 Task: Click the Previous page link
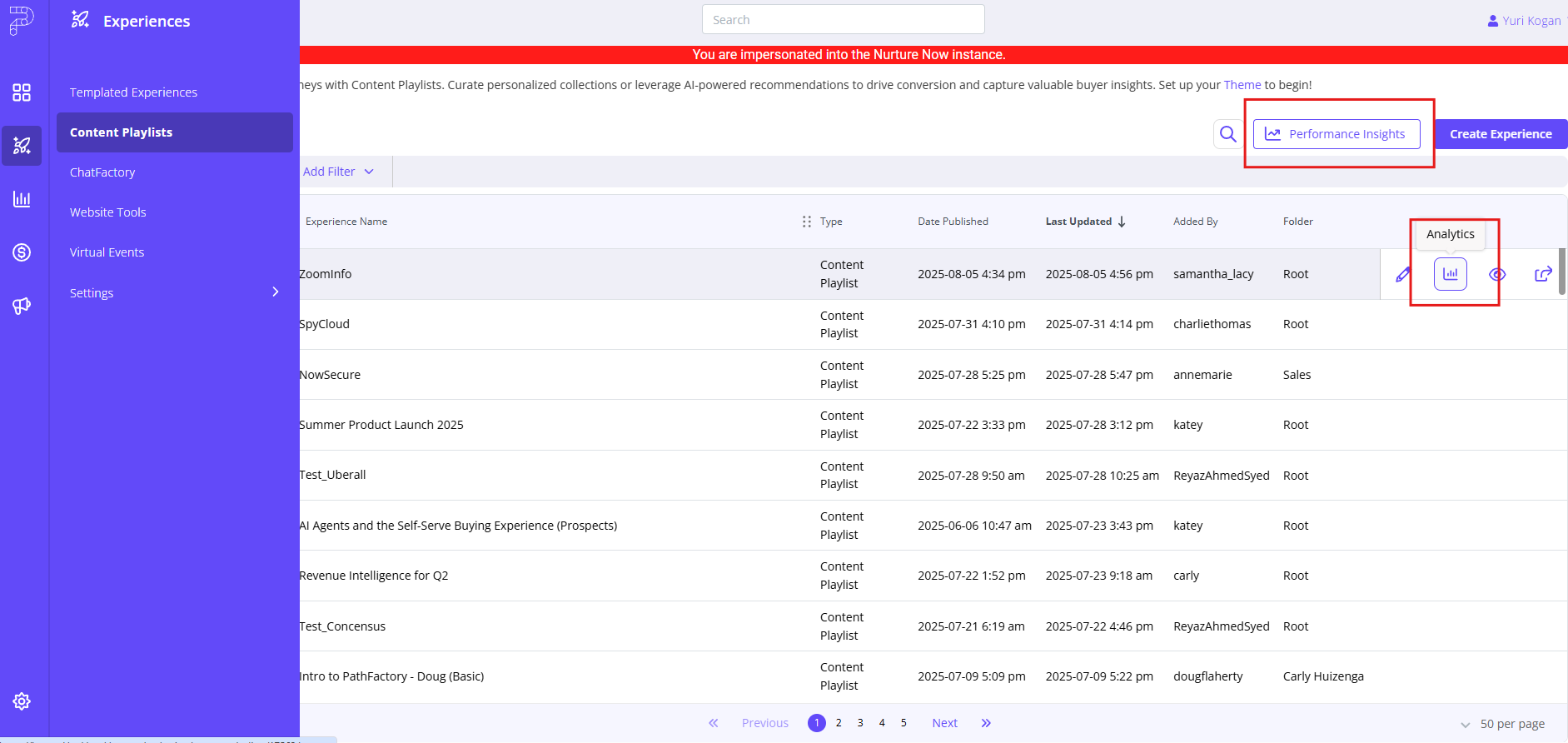pos(764,723)
